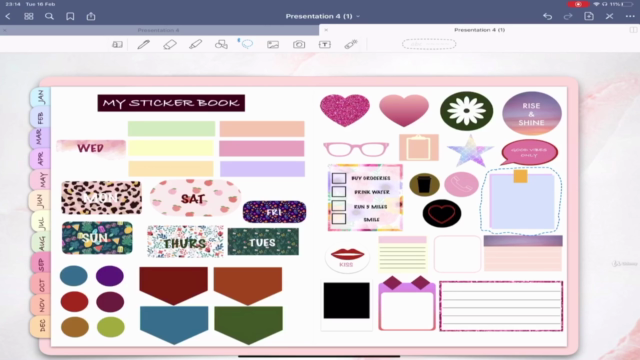Select the blue circle sticker

(74, 276)
